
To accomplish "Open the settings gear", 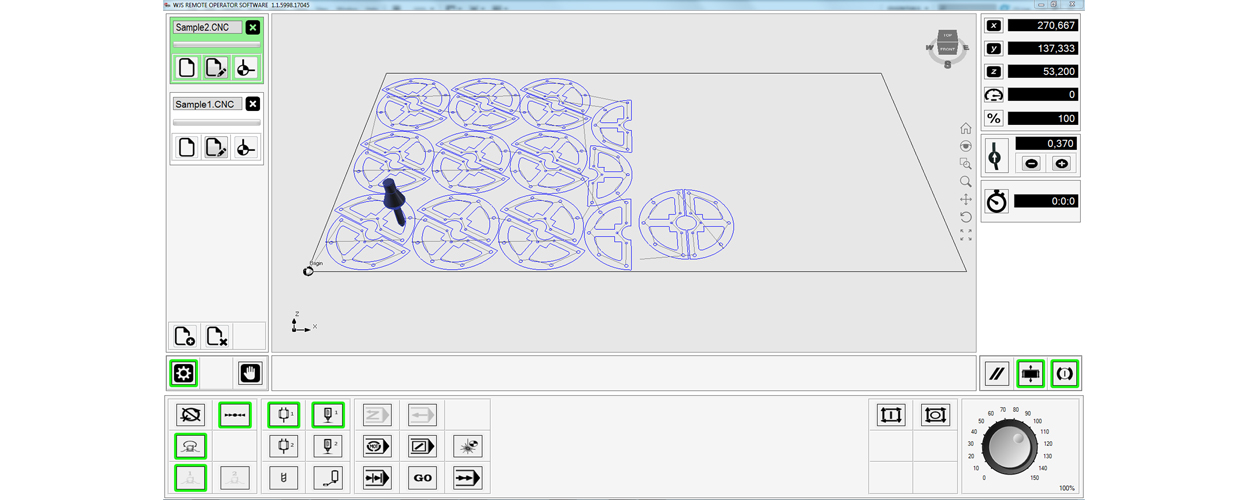I will 183,373.
